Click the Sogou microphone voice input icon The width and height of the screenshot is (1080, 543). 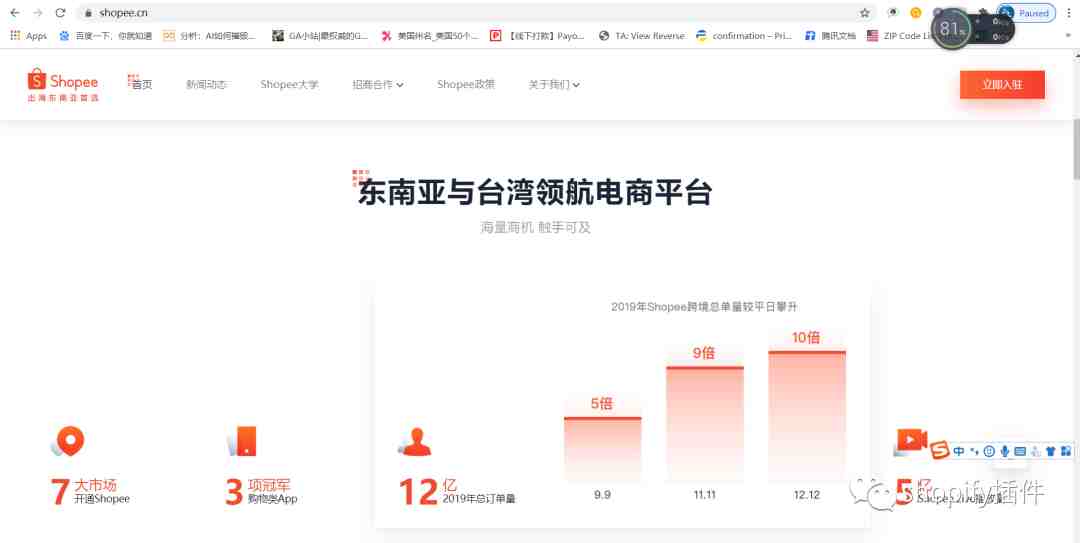(x=1004, y=451)
